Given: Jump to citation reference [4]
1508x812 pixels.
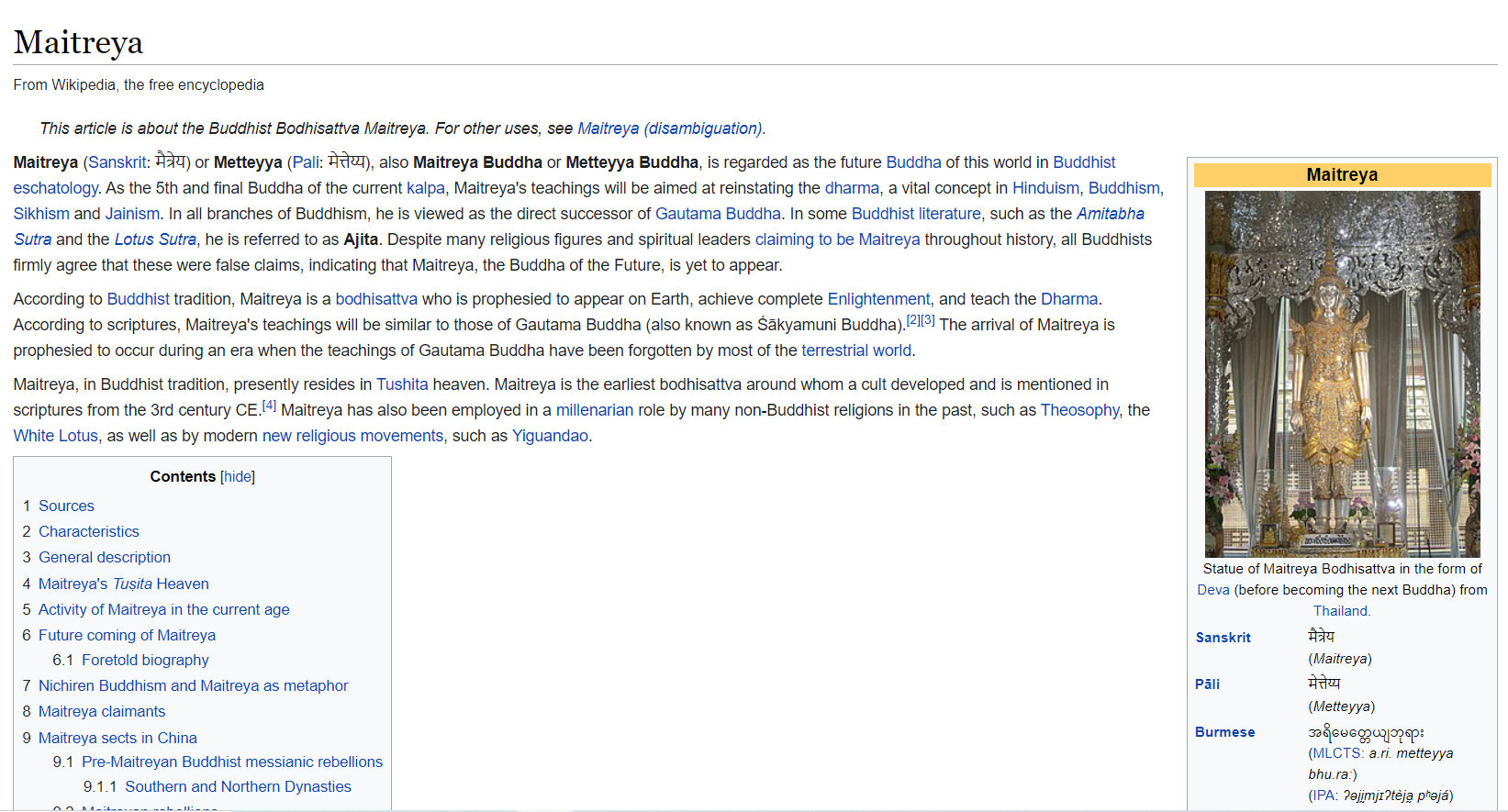Looking at the screenshot, I should (269, 406).
